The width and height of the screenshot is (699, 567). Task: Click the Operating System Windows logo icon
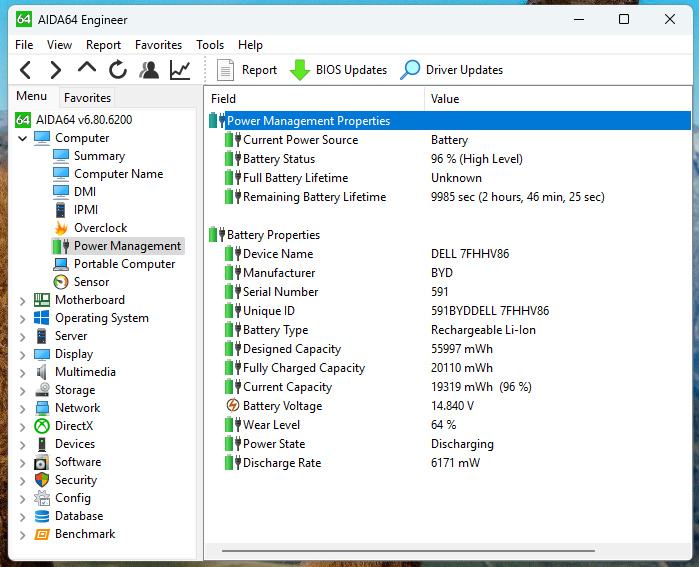point(42,318)
